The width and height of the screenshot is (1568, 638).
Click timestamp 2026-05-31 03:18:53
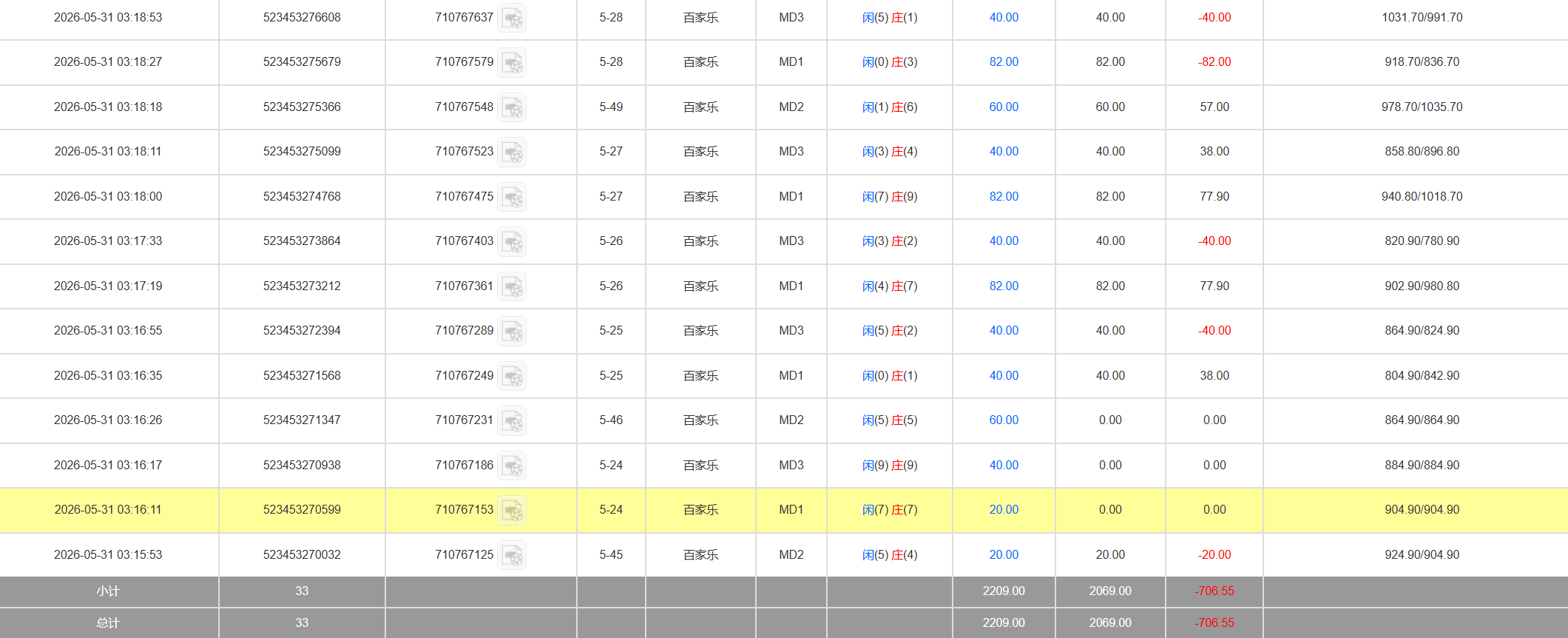(x=108, y=17)
